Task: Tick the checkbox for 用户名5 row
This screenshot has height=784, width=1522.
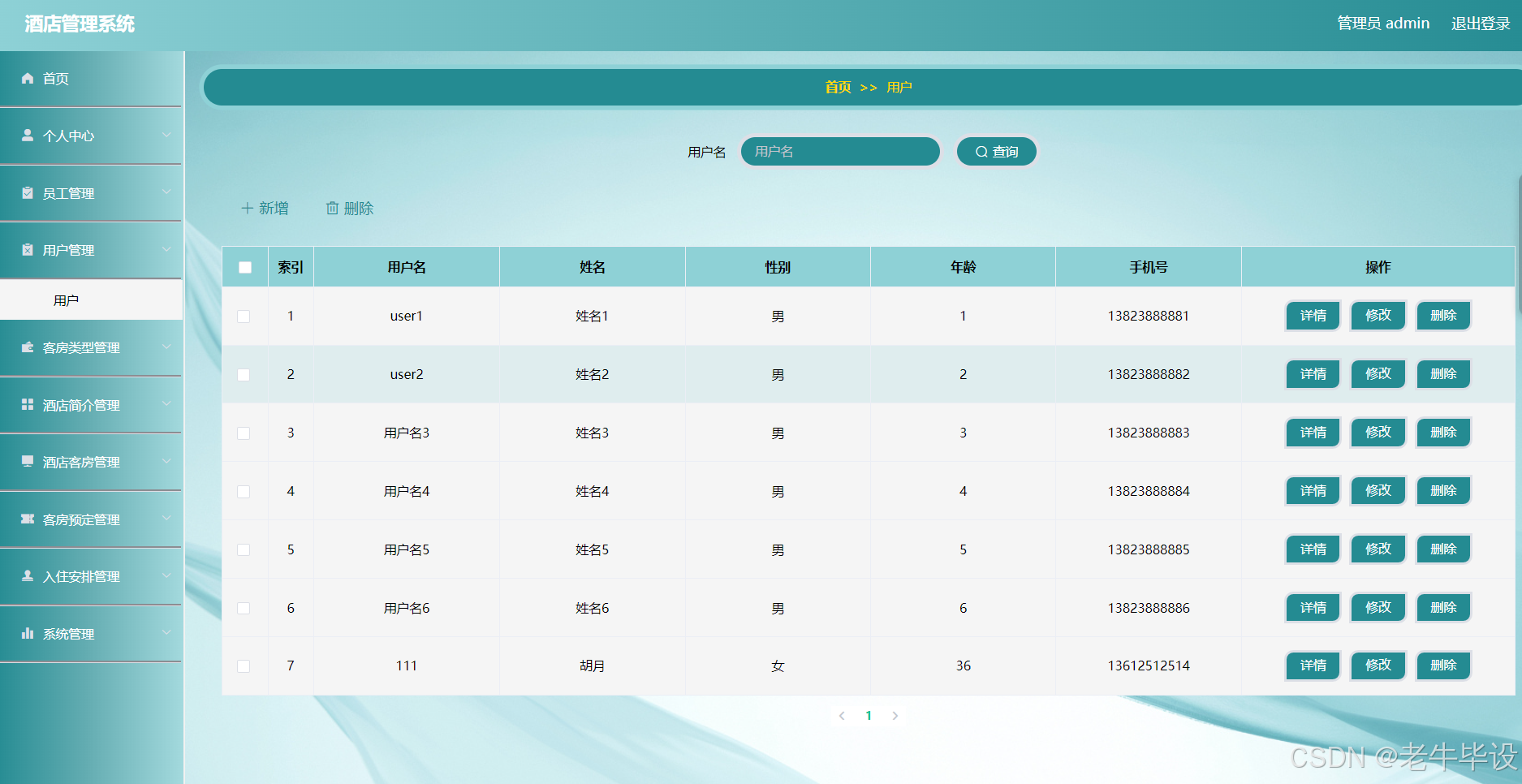Action: click(244, 550)
